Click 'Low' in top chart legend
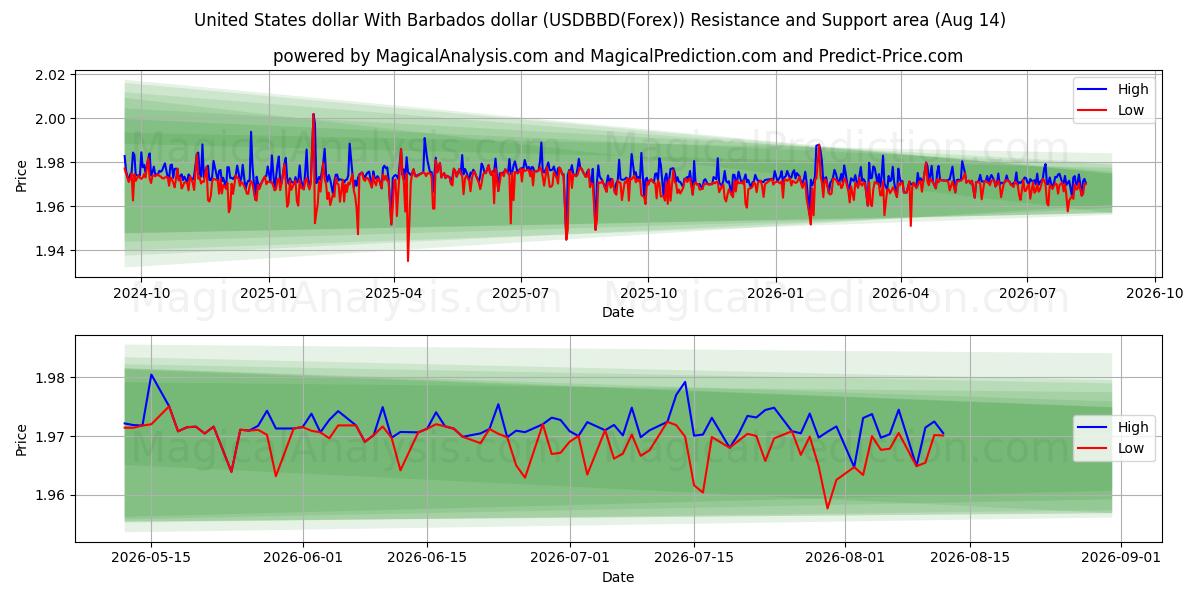 1131,110
